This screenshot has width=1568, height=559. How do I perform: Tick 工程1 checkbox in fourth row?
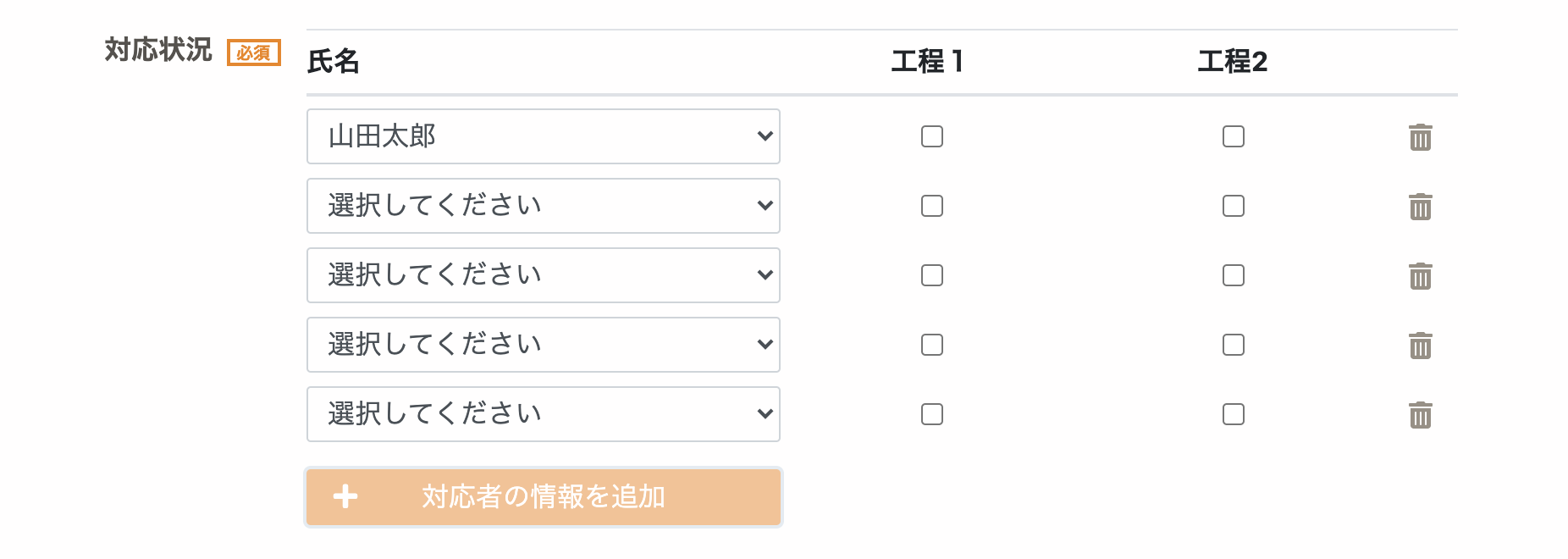point(931,345)
